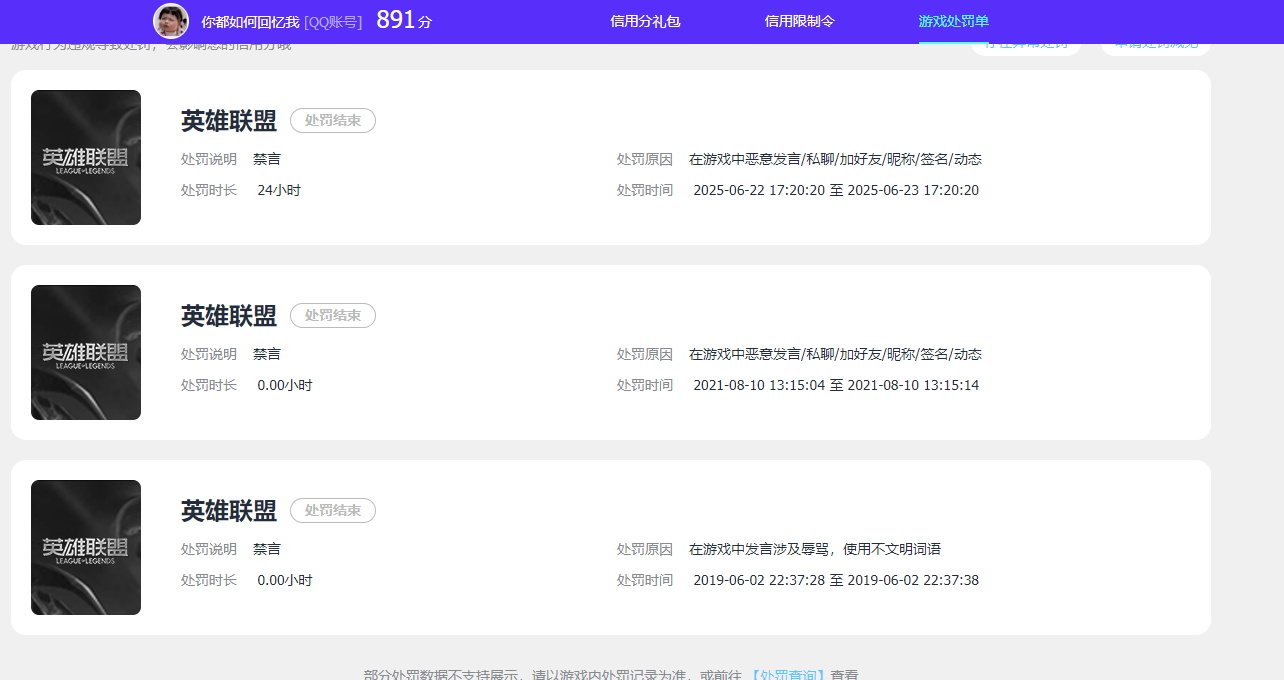This screenshot has width=1284, height=680.
Task: Click game thumbnail in 2025-06-22 punishment card
Action: (86, 157)
